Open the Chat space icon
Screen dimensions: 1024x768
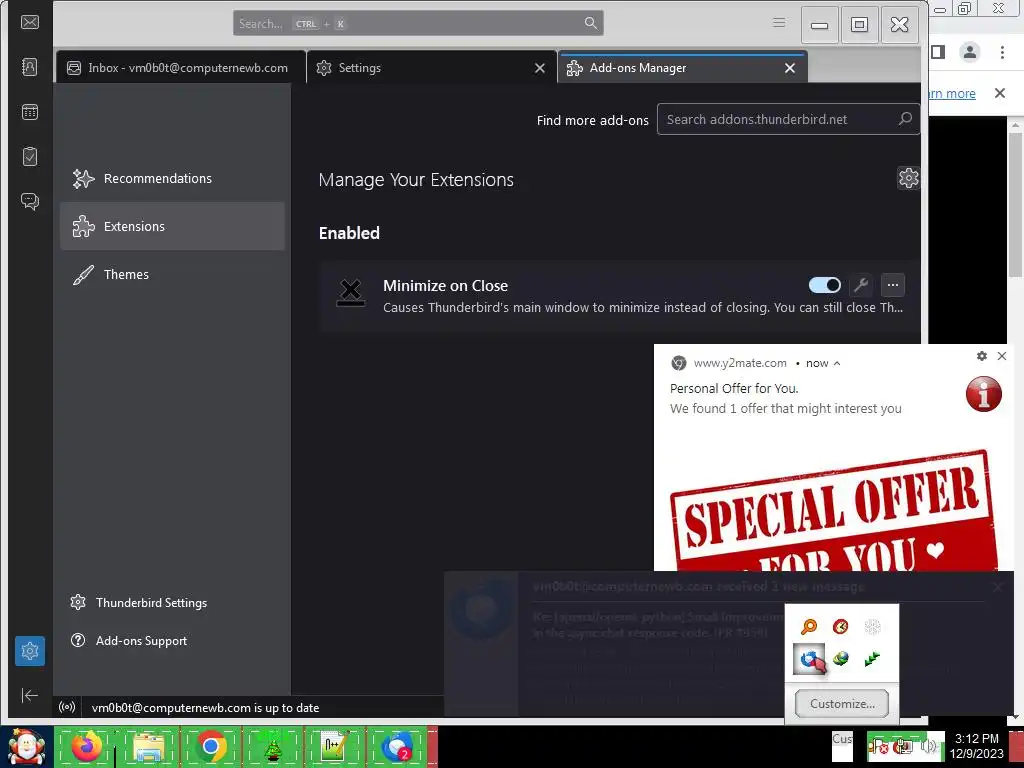click(x=30, y=201)
